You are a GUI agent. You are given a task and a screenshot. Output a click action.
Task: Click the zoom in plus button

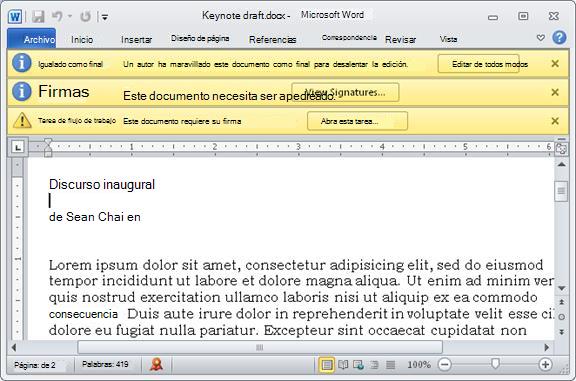tap(545, 364)
